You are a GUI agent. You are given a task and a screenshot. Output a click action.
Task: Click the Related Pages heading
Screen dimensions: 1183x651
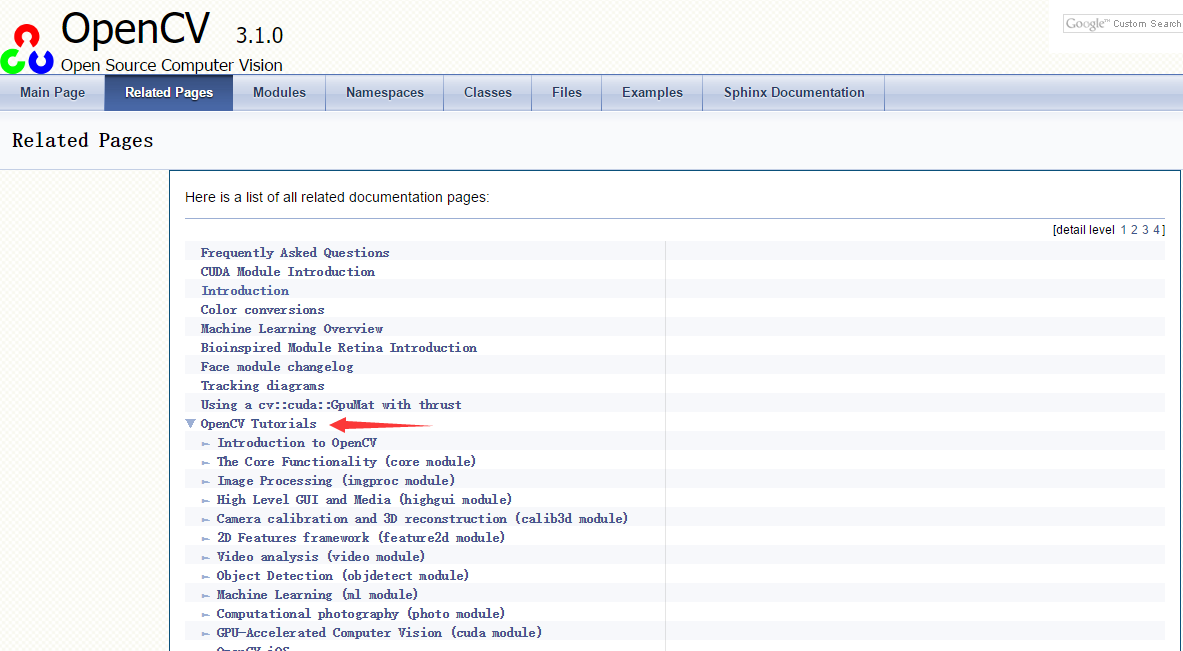pos(83,141)
